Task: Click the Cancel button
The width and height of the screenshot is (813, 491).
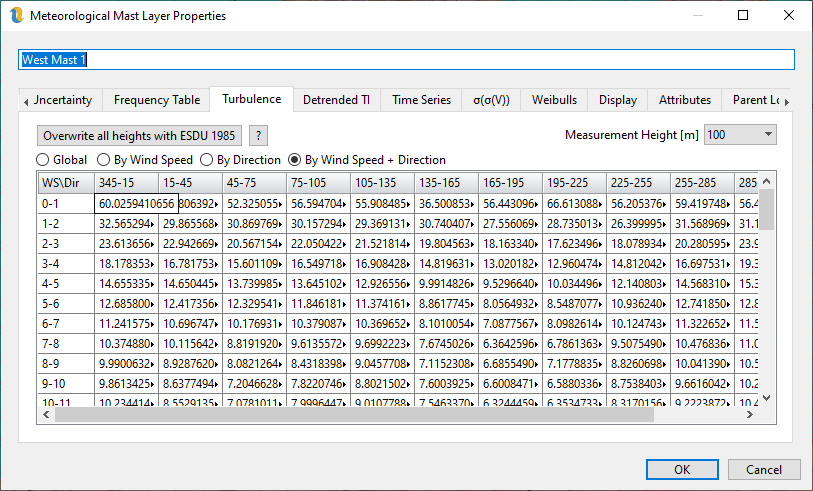Action: [764, 470]
